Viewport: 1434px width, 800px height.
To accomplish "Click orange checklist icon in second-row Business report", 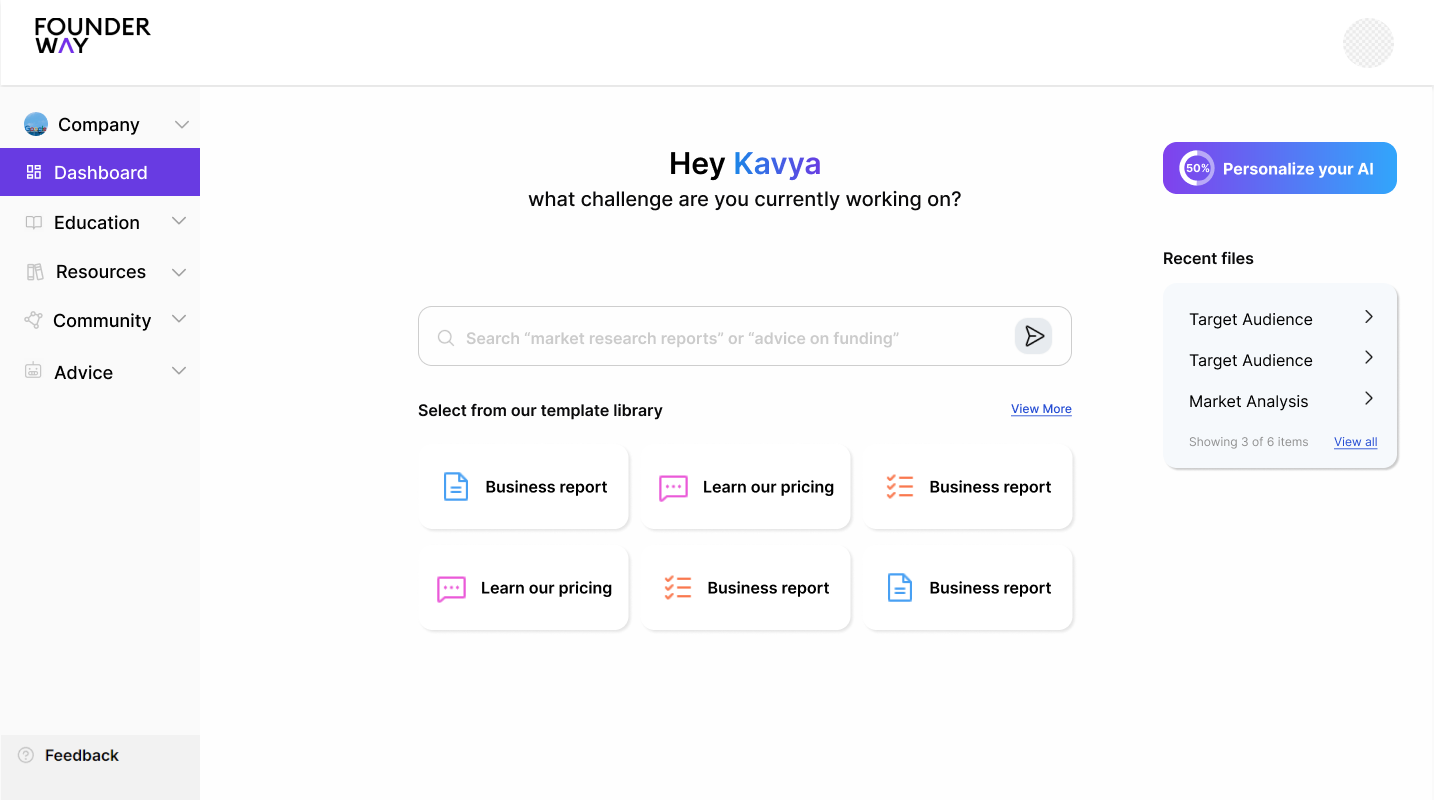I will [x=678, y=588].
